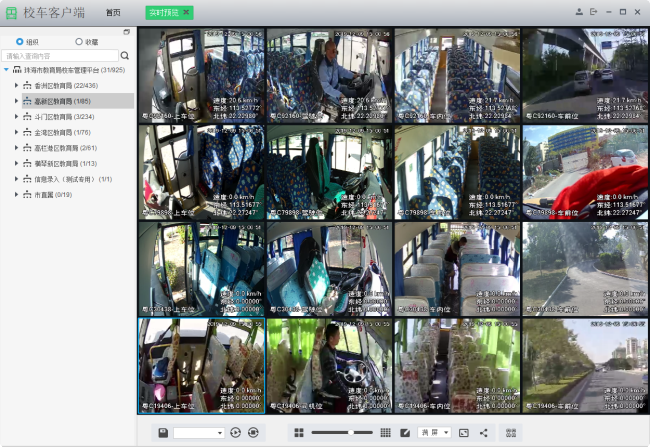This screenshot has width=650, height=447.
Task: Click the save view icon in bottom toolbar
Action: (x=163, y=432)
